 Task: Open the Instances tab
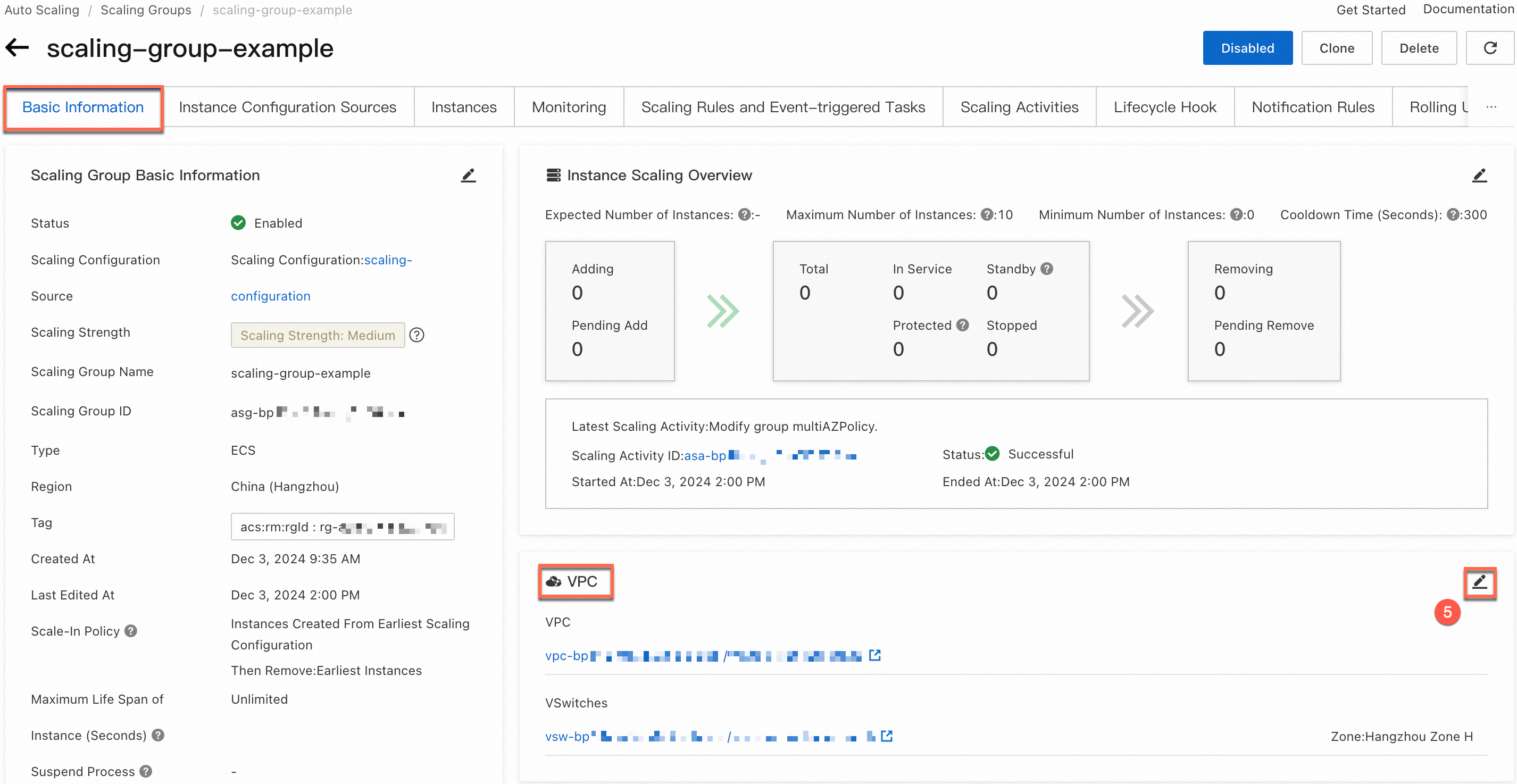point(464,107)
